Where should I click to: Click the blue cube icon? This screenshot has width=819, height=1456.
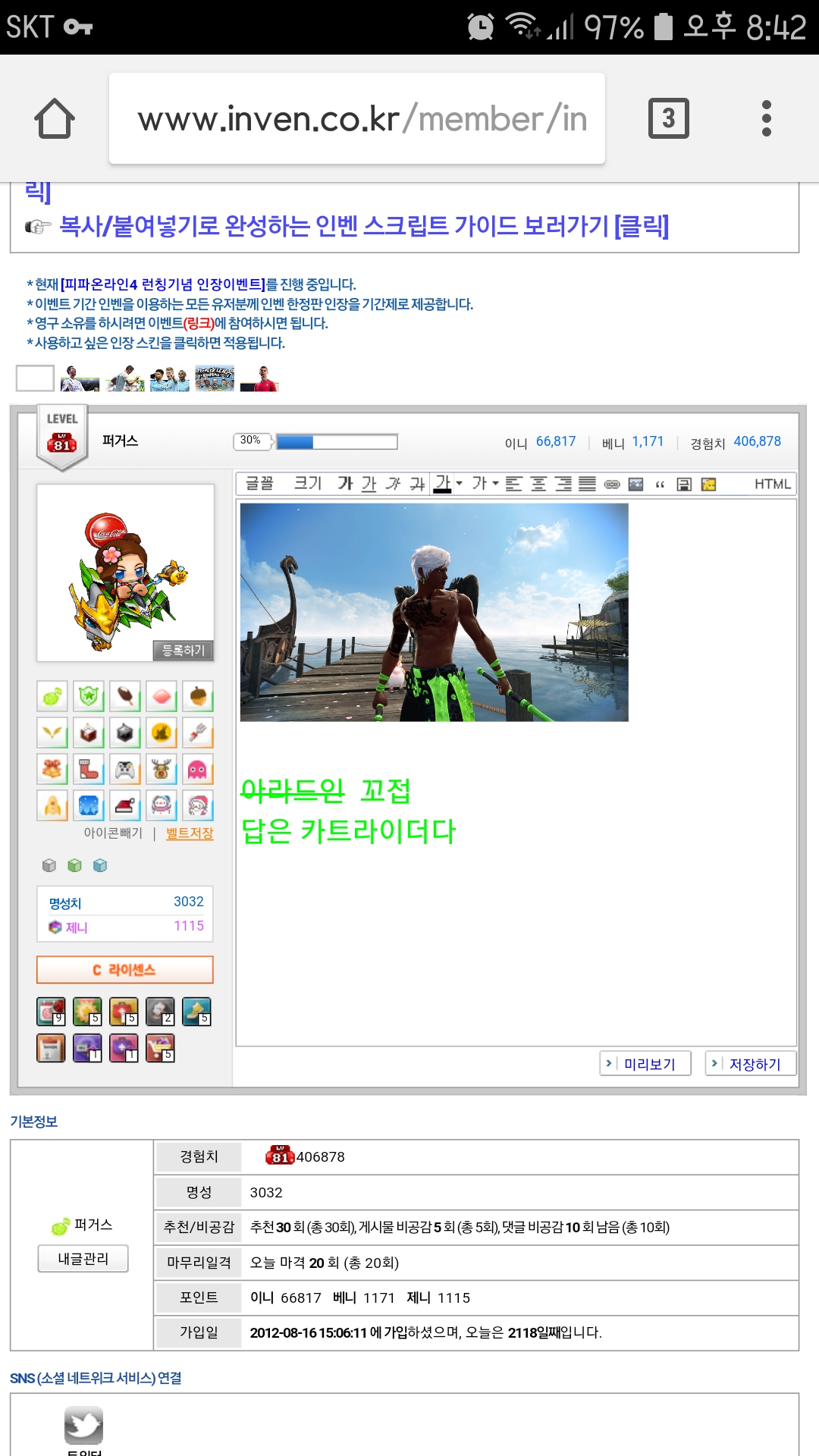click(99, 865)
